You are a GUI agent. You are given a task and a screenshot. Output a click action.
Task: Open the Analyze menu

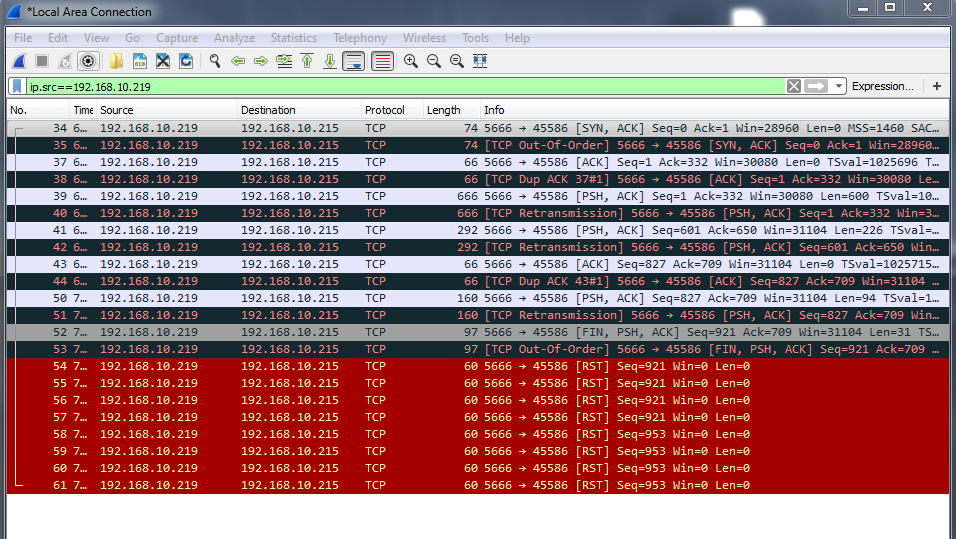(234, 38)
